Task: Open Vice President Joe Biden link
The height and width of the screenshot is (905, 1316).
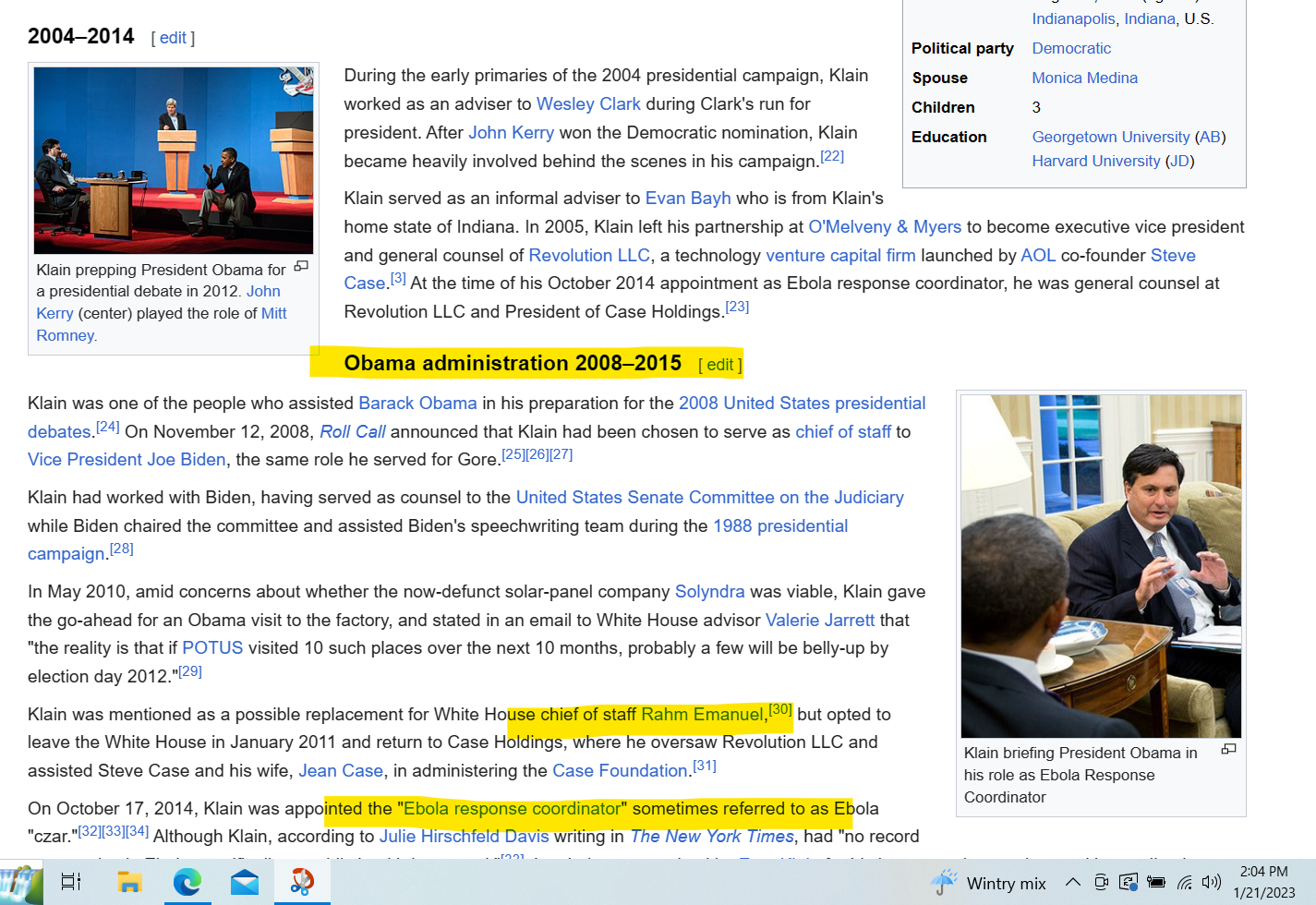Action: tap(127, 459)
